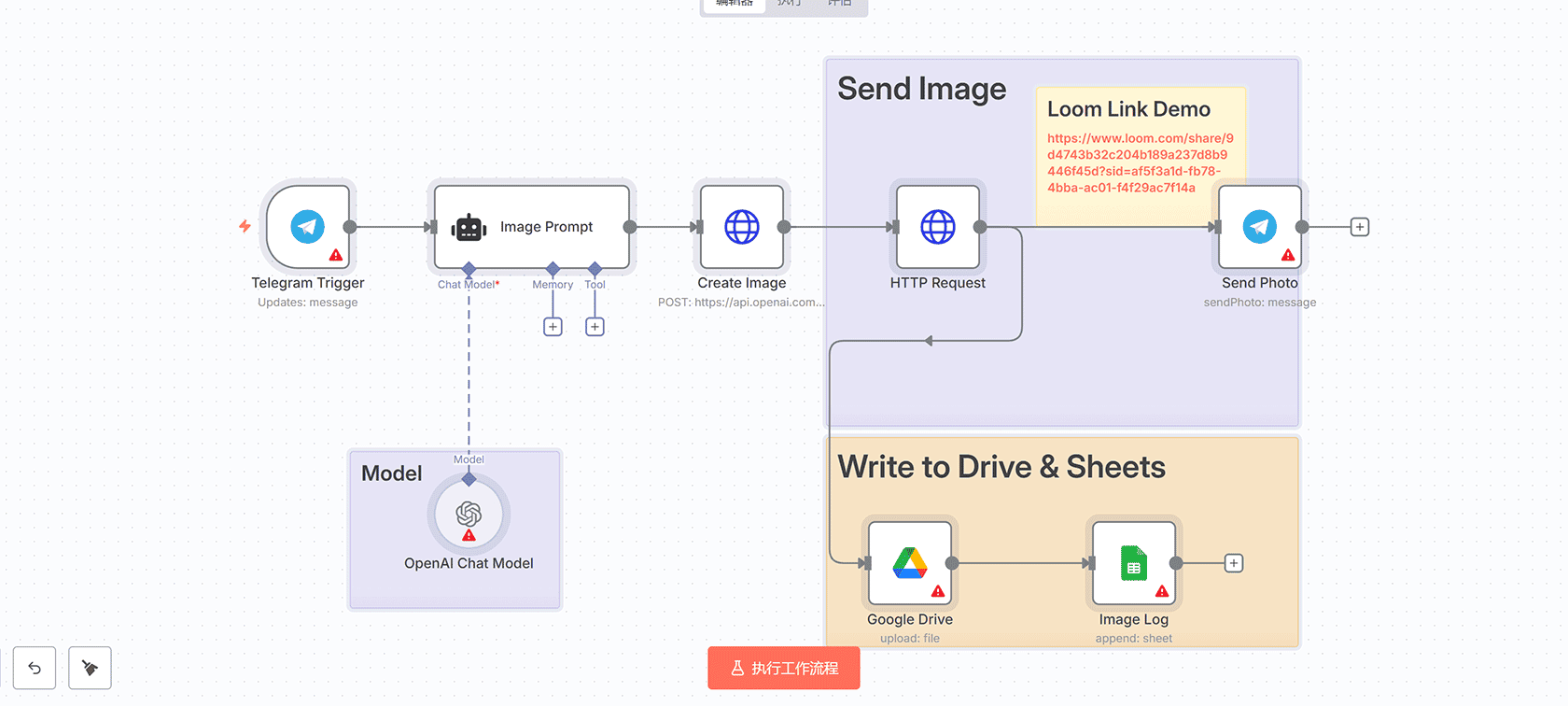Screen dimensions: 1568x706
Task: Open the Loom share link in sticky note
Action: click(1139, 162)
